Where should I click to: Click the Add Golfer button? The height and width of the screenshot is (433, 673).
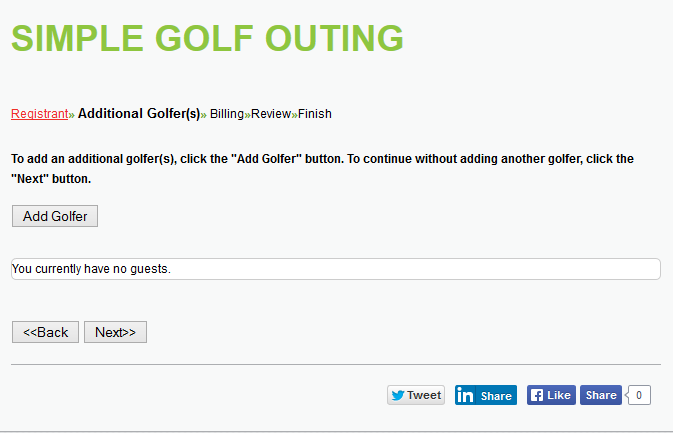point(55,216)
